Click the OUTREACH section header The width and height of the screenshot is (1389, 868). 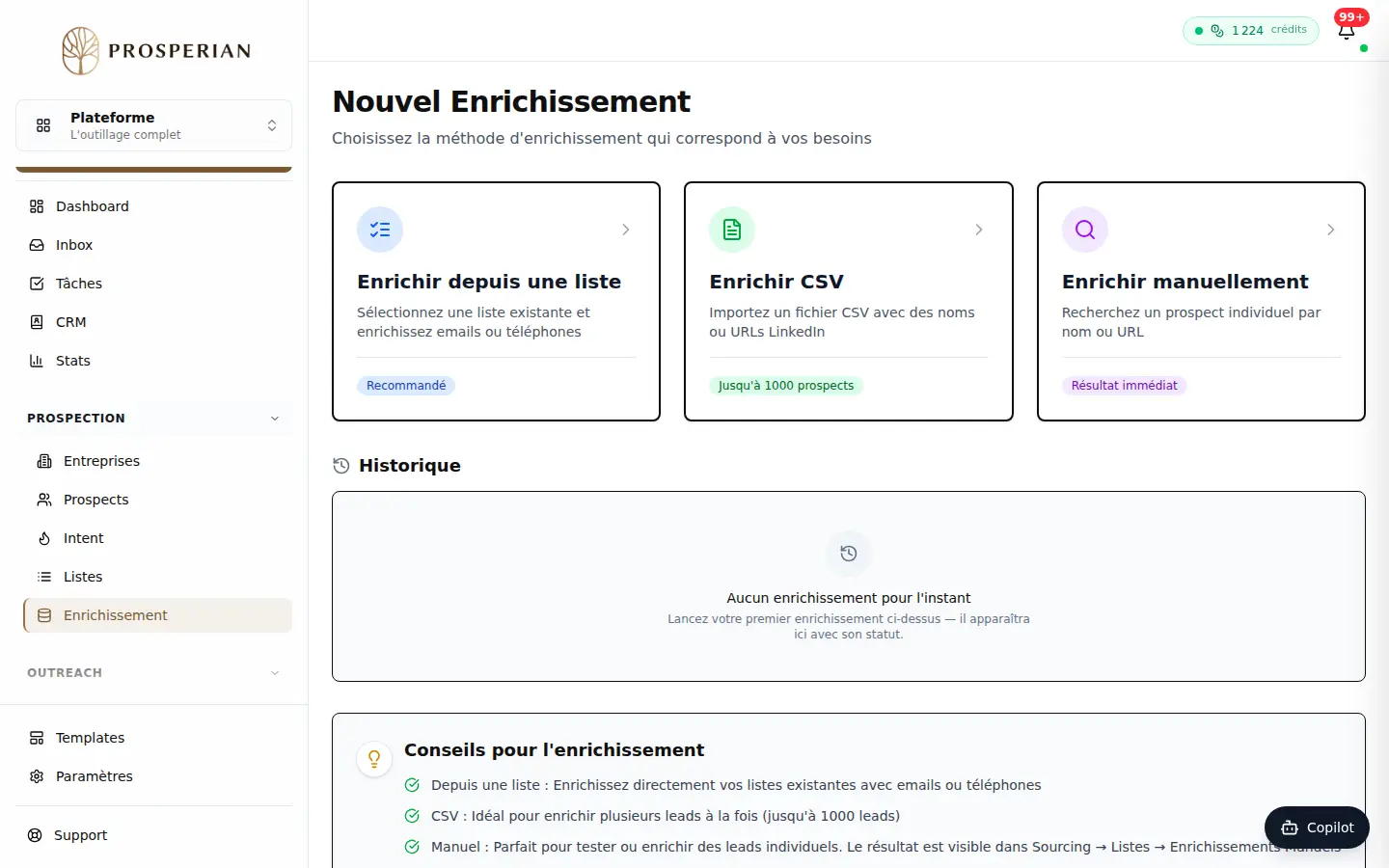coord(154,673)
